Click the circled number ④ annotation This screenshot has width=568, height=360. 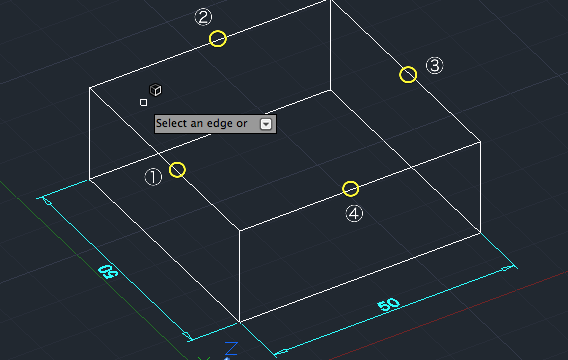click(x=354, y=213)
